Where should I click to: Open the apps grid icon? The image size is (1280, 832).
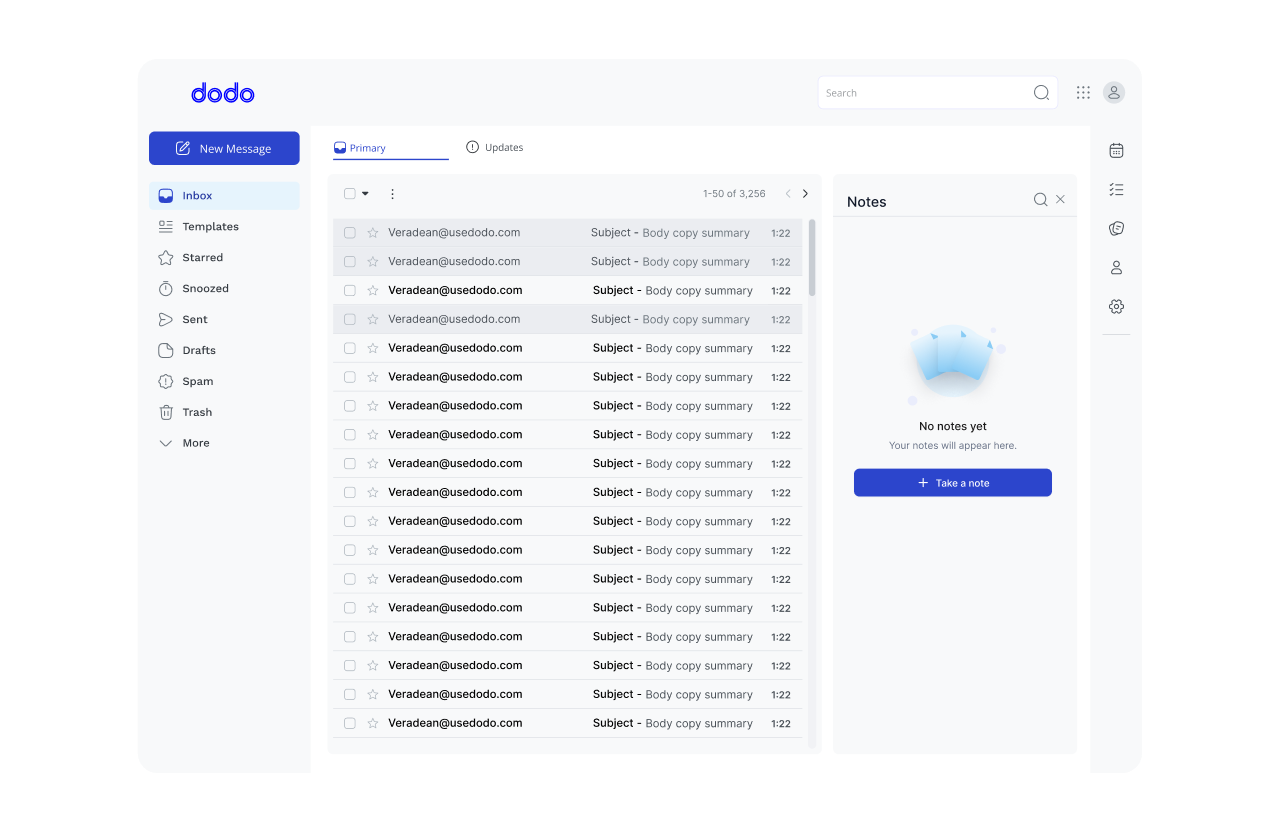point(1083,93)
